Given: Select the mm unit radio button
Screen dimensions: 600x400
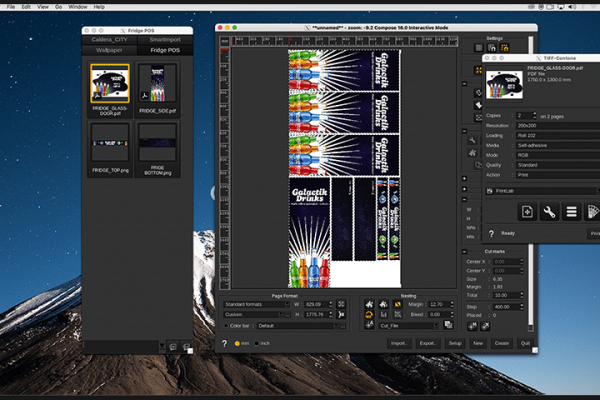Looking at the screenshot, I should click(x=236, y=343).
